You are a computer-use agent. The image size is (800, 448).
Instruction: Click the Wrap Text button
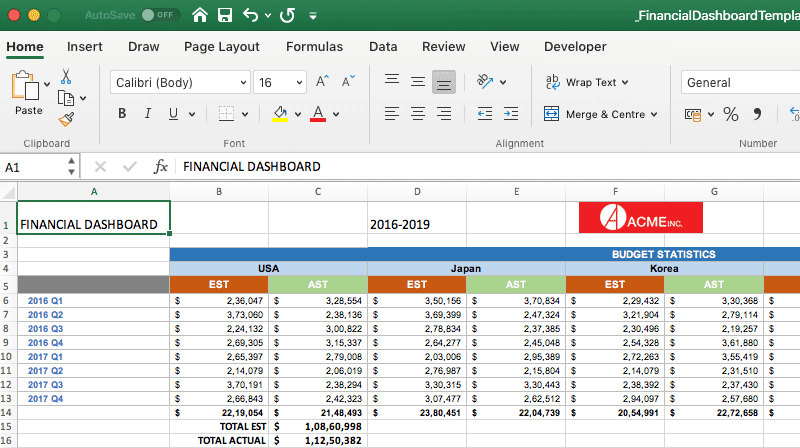[x=586, y=82]
